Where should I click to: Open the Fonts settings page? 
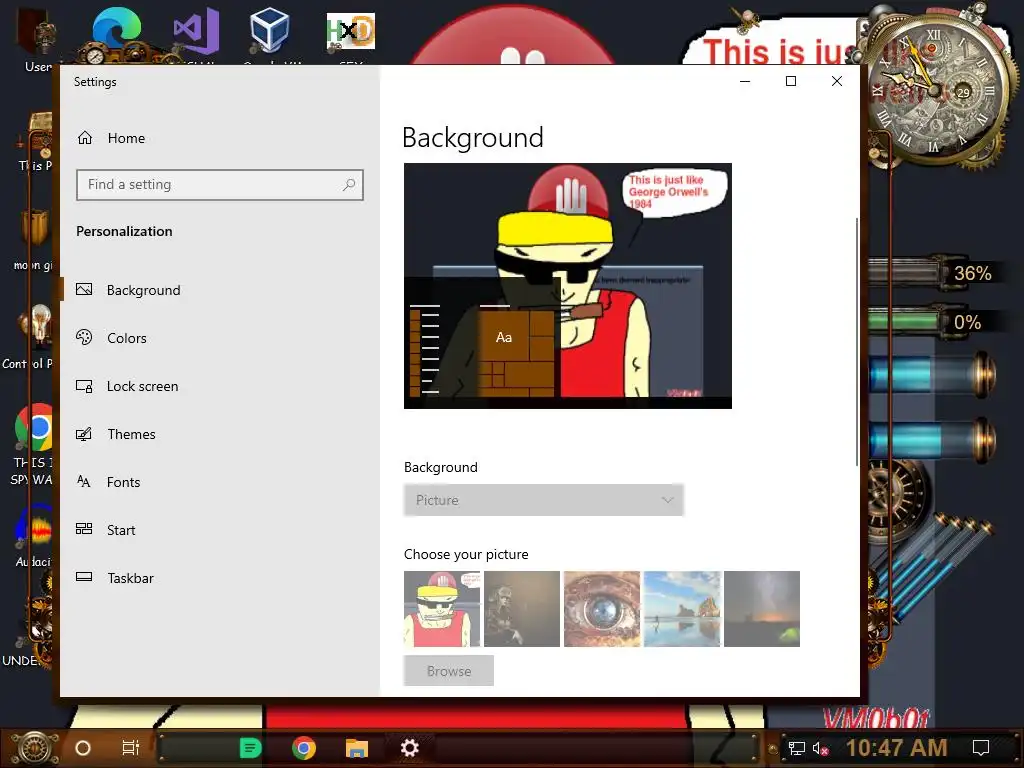(123, 482)
